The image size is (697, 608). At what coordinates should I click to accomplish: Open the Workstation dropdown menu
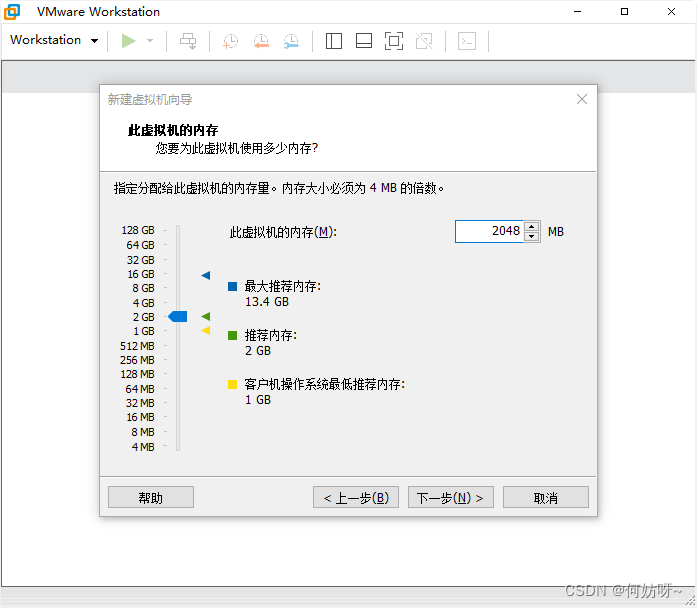click(54, 40)
